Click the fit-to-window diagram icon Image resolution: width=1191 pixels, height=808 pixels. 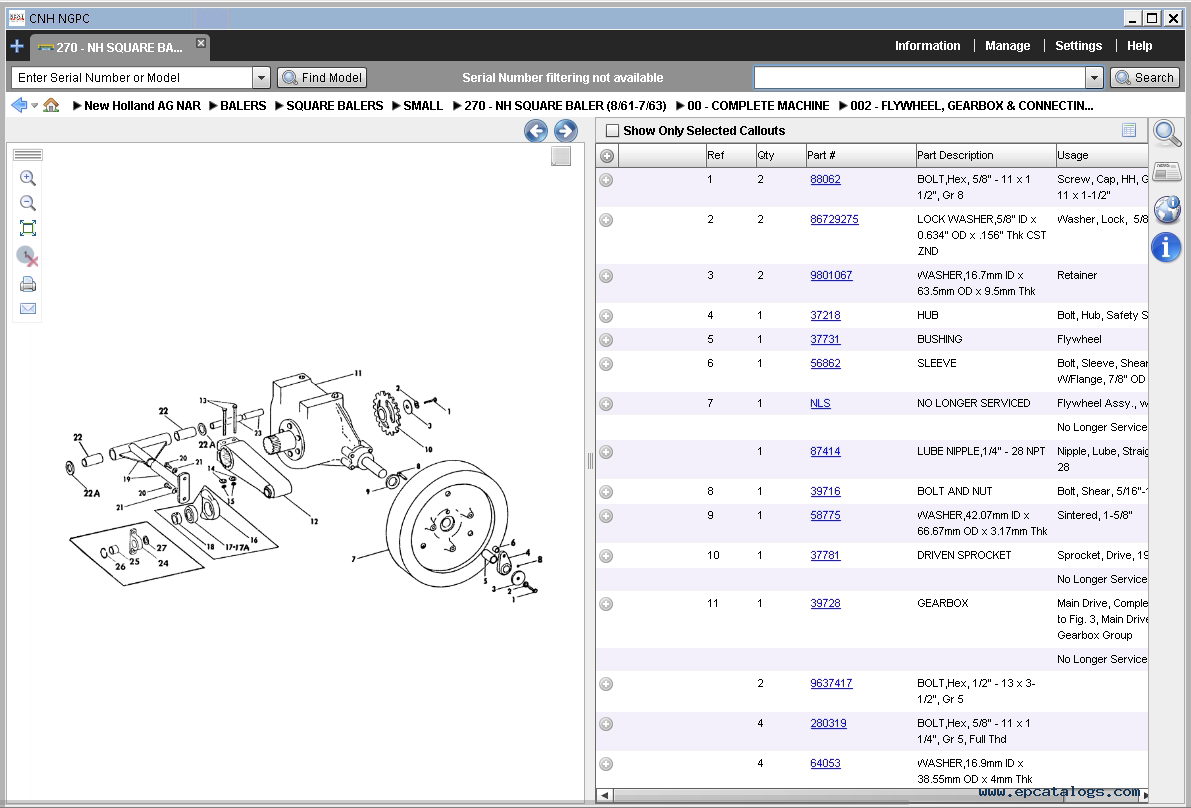[x=28, y=229]
